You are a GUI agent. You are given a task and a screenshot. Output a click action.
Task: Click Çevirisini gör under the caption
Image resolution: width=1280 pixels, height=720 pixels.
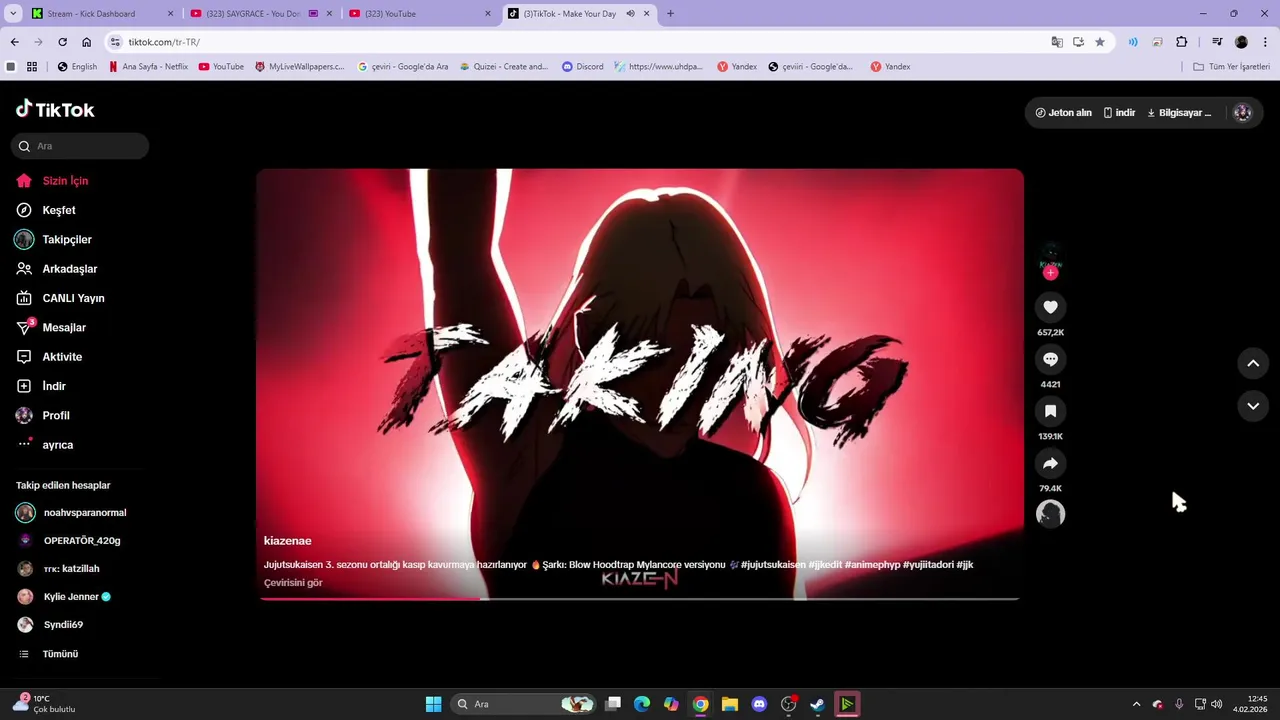pos(293,583)
